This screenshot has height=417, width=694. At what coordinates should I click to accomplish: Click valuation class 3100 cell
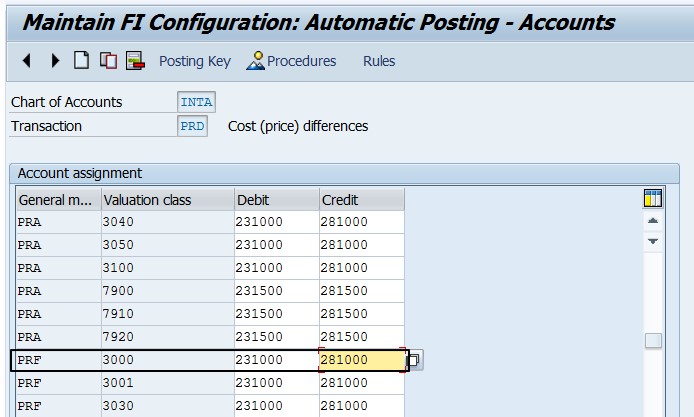click(168, 268)
